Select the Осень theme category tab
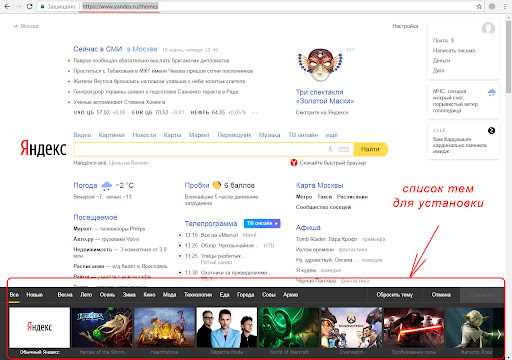The width and height of the screenshot is (512, 360). (107, 295)
